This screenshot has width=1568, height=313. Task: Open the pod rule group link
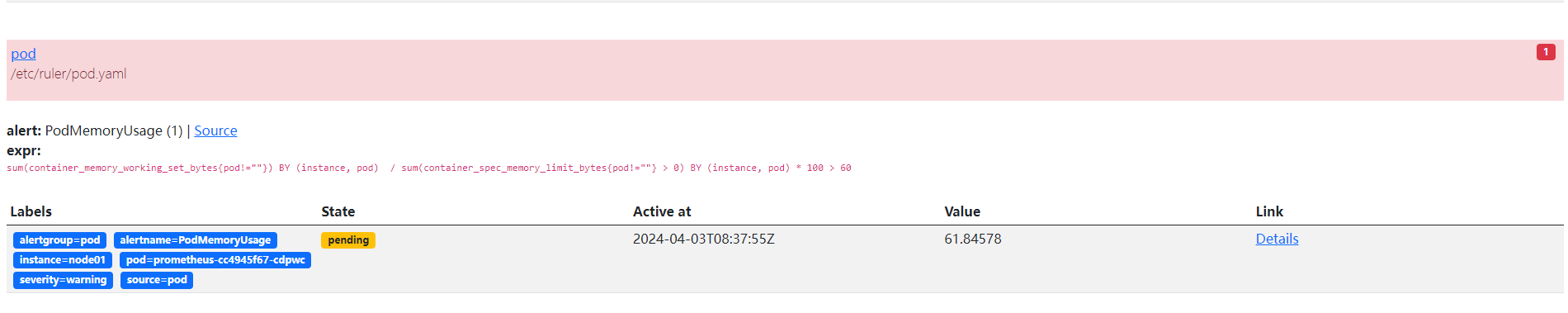pyautogui.click(x=23, y=54)
